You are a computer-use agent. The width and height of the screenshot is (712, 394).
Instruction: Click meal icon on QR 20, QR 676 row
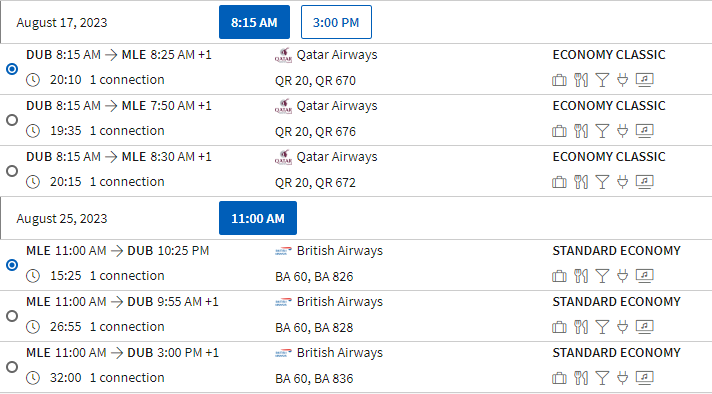point(581,131)
